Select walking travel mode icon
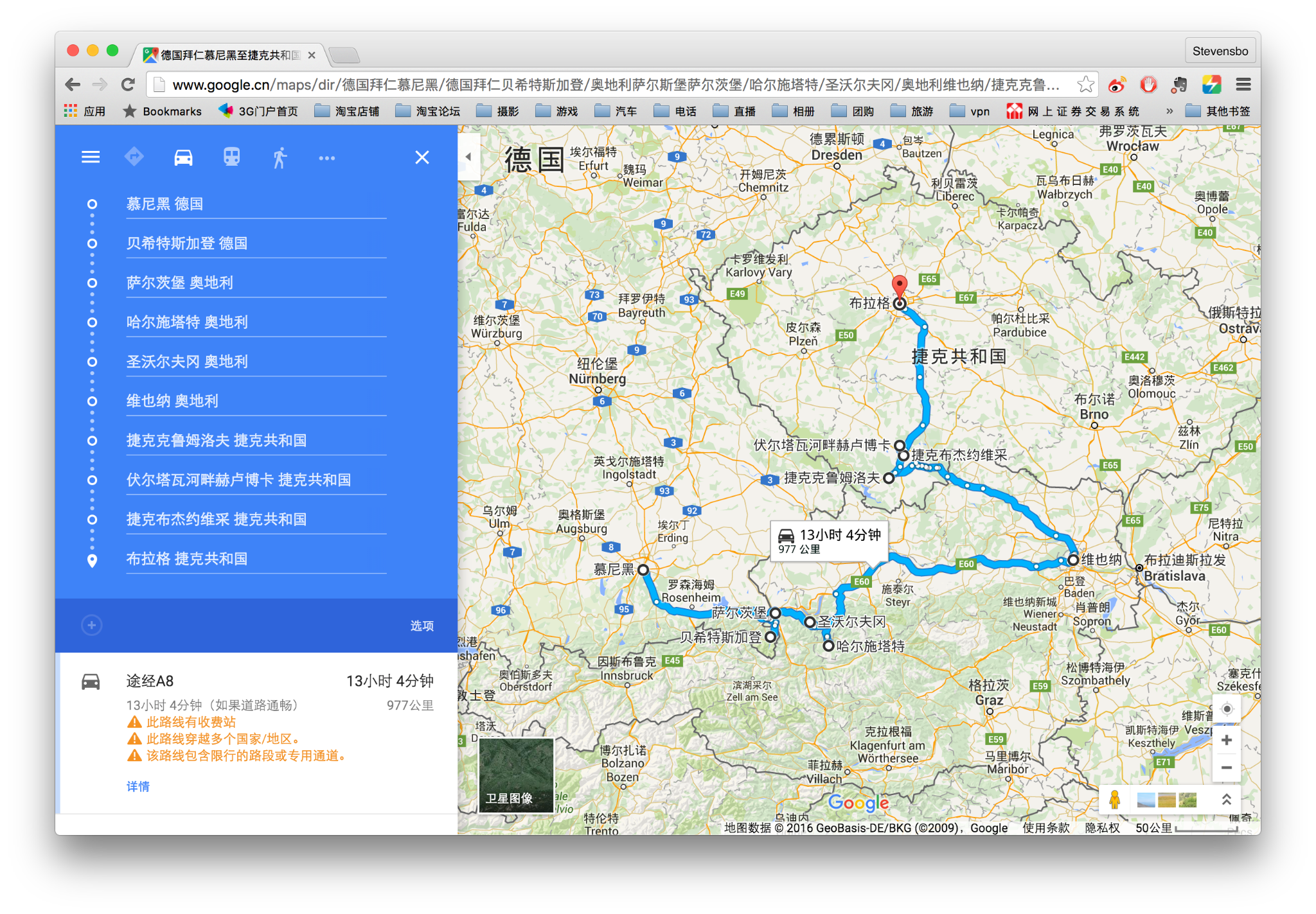 click(x=280, y=157)
